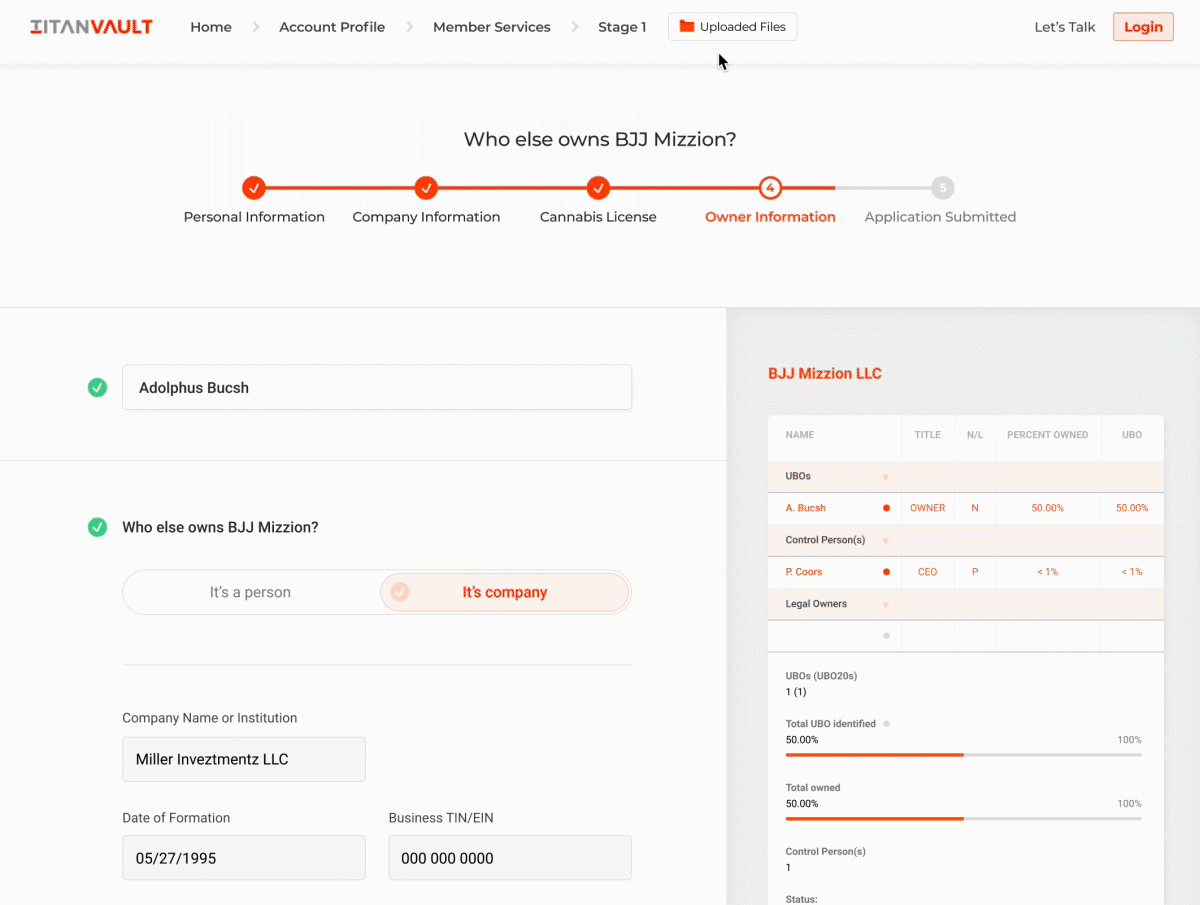Screen dimensions: 1200x905
Task: Open Stage 1 in the breadcrumb
Action: point(622,27)
